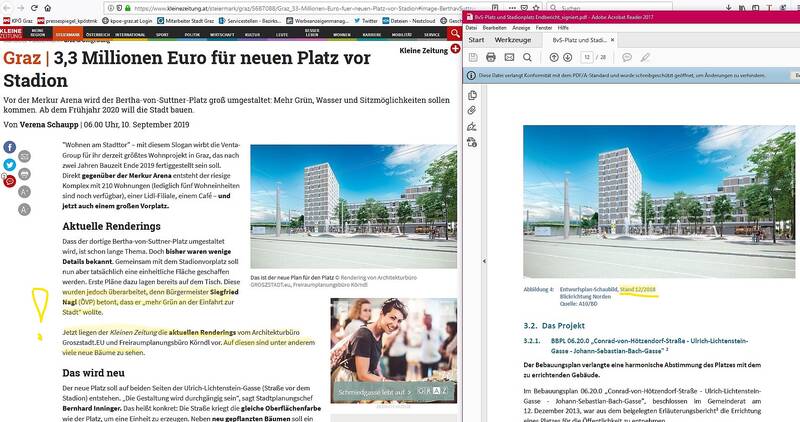Open POLITIK section in site navigation
The width and height of the screenshot is (800, 422).
(192, 34)
